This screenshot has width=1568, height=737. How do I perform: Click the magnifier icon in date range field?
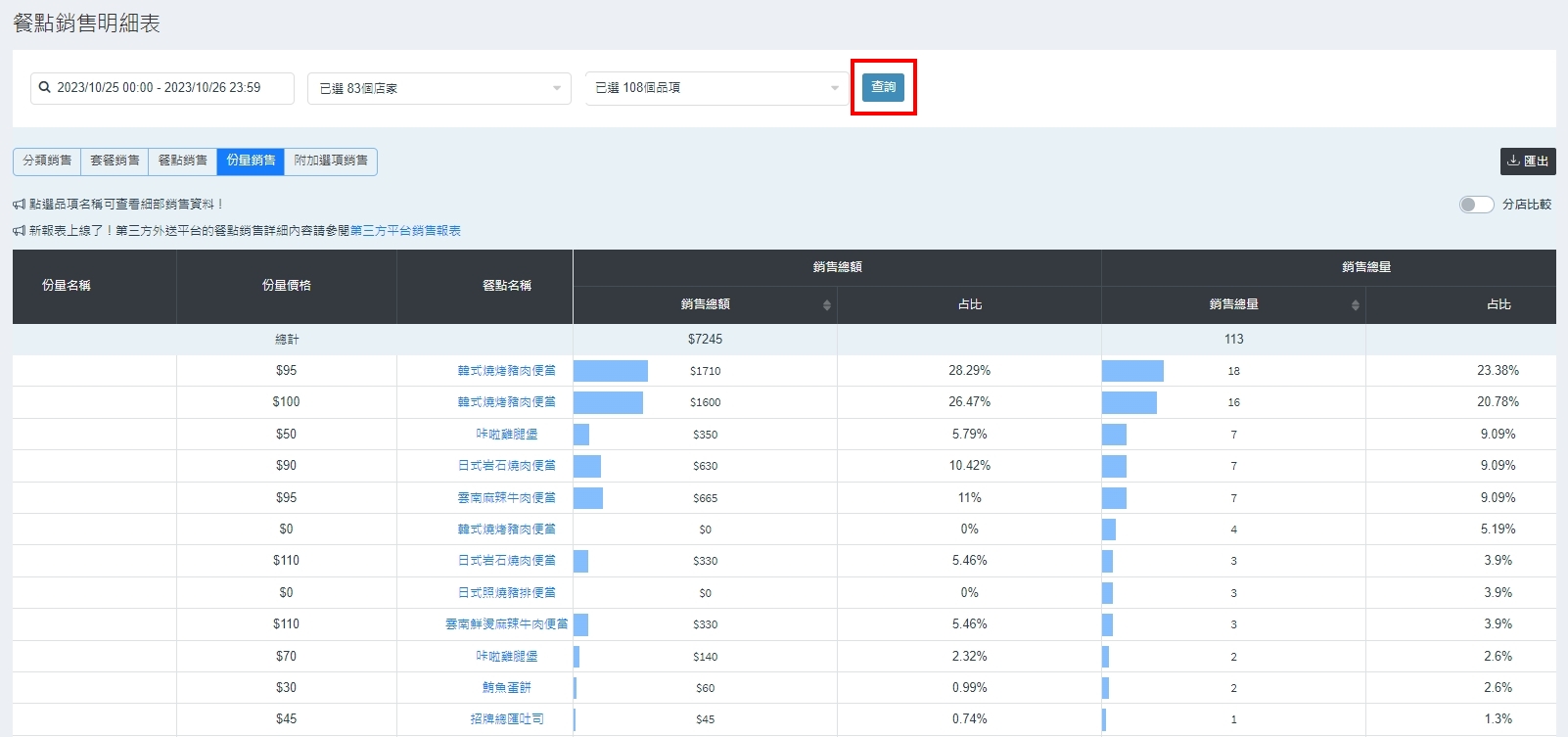click(x=44, y=88)
